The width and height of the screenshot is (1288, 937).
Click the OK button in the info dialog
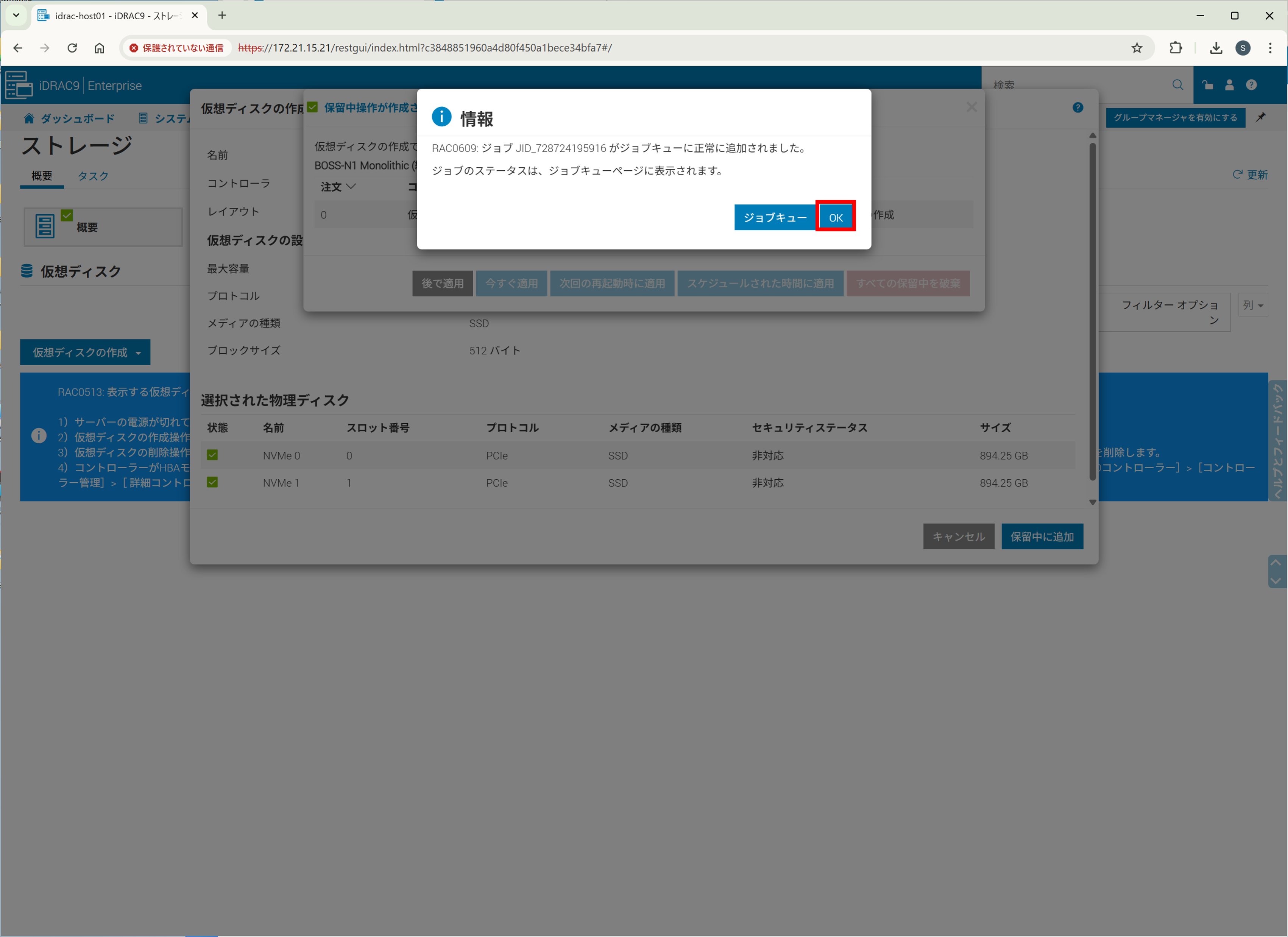click(835, 217)
